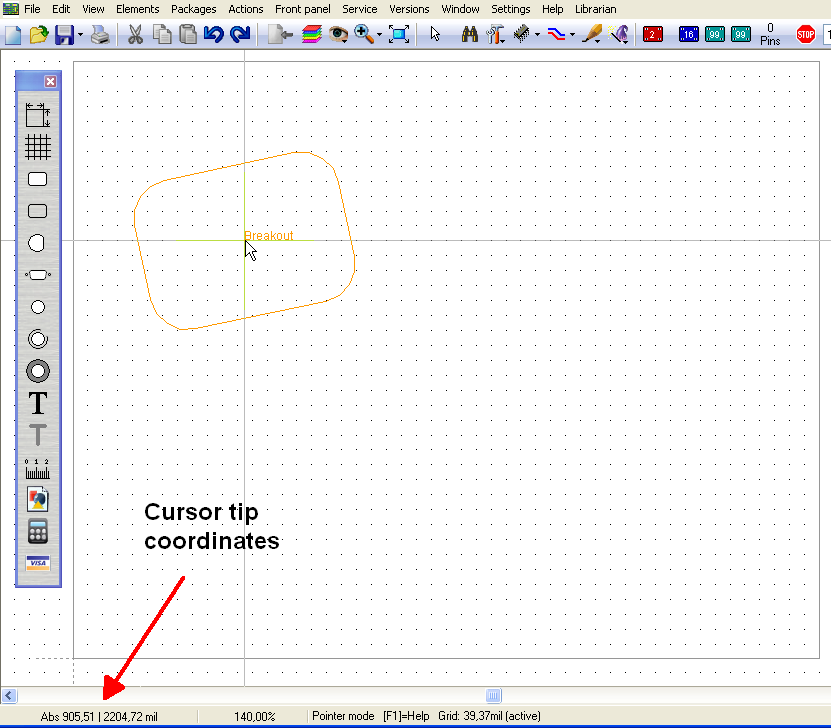
Task: Open dropdown next to the chip component icon
Action: (x=537, y=36)
